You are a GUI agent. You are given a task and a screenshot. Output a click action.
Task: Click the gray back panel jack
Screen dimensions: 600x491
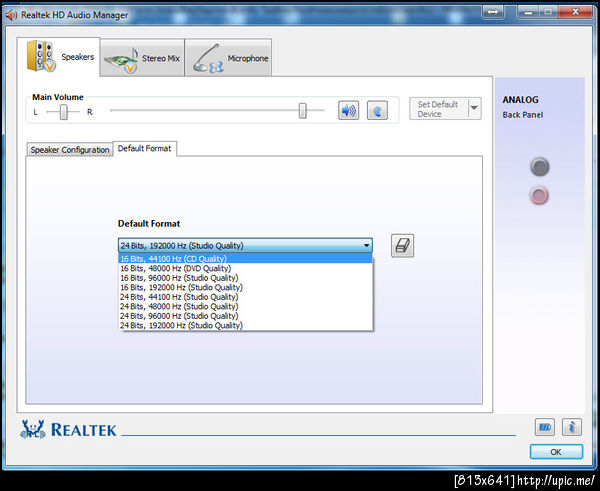point(540,167)
